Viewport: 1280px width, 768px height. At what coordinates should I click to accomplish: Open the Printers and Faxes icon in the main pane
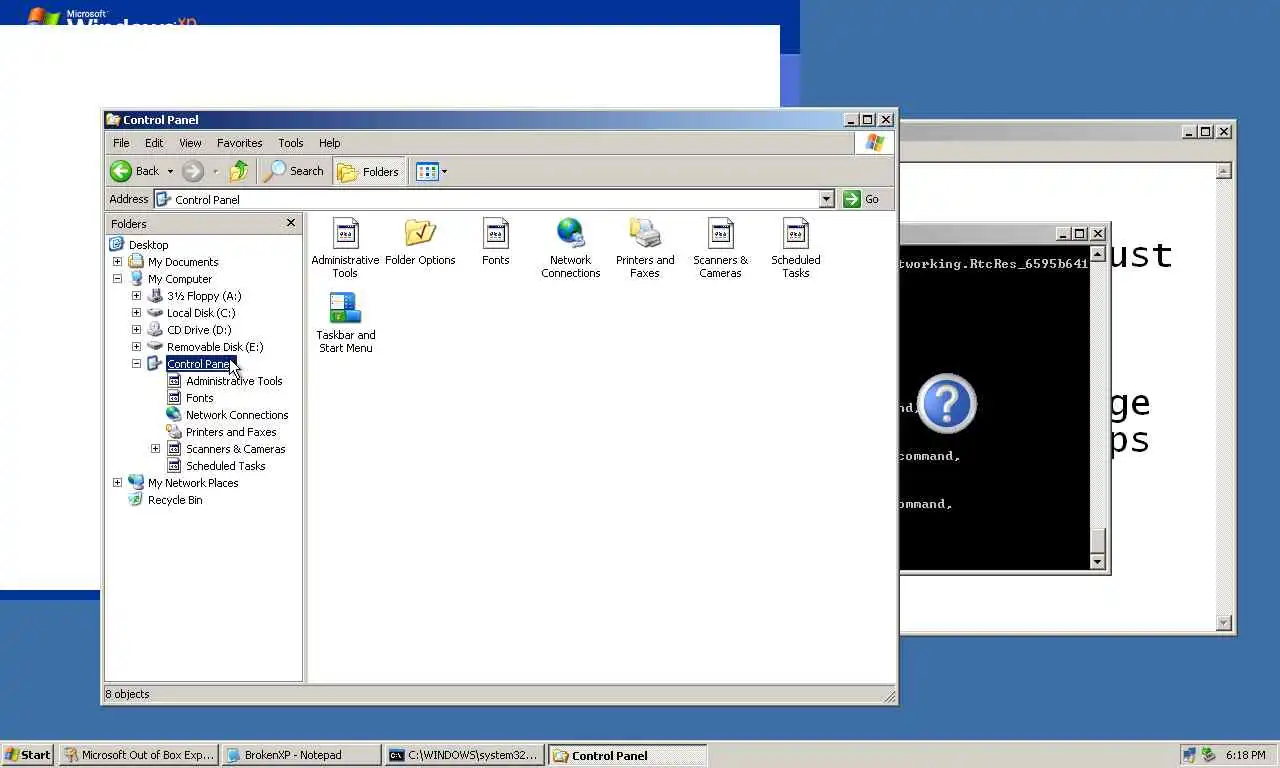click(645, 248)
